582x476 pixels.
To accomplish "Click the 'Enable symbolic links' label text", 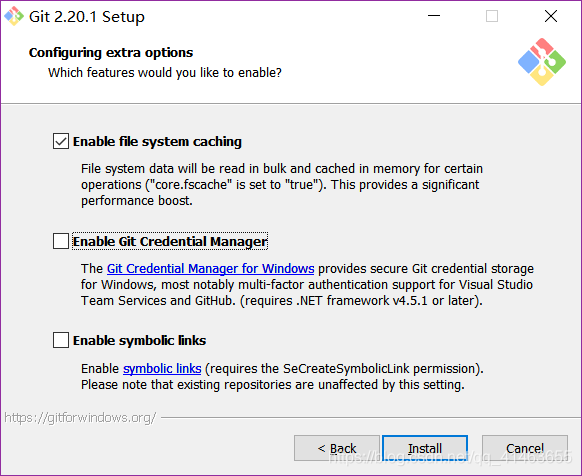I will pyautogui.click(x=140, y=340).
